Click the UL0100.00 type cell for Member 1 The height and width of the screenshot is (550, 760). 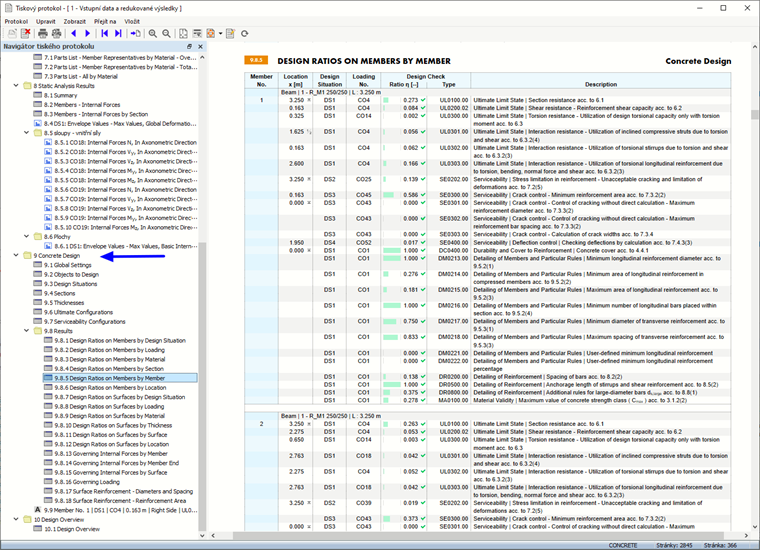[x=453, y=100]
